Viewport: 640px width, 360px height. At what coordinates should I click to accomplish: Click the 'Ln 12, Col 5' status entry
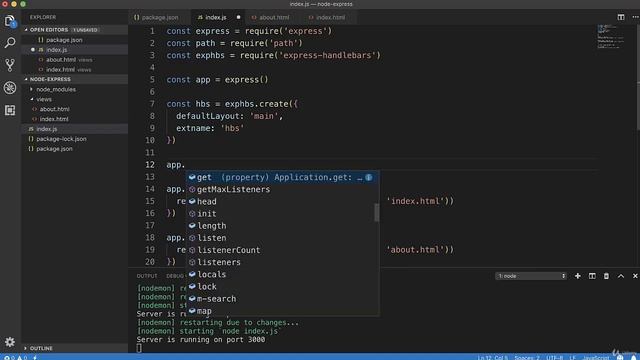493,358
